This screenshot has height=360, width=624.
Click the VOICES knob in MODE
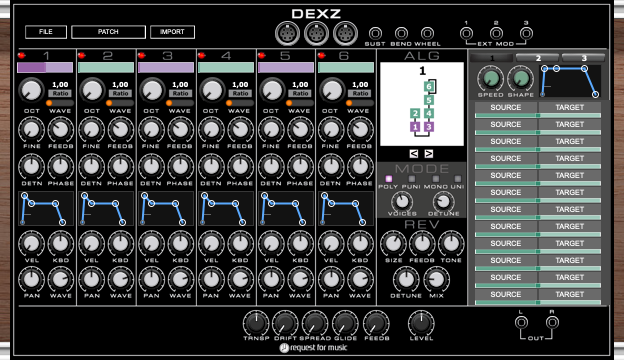tap(402, 202)
